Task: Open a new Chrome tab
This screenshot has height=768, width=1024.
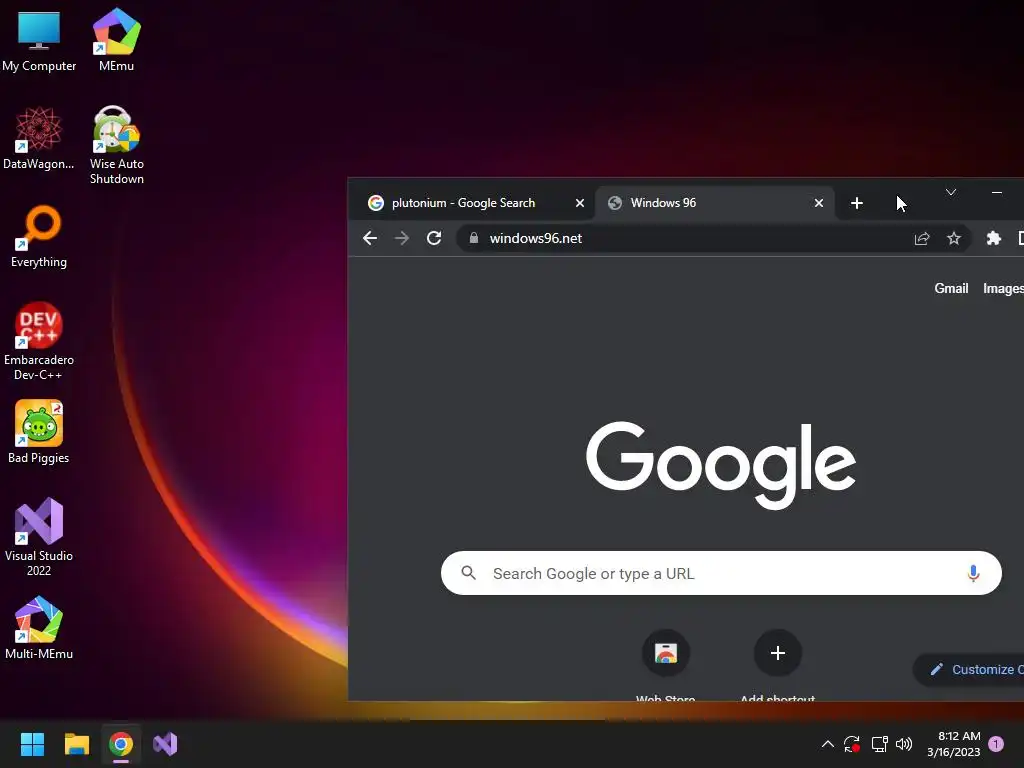Action: (857, 203)
